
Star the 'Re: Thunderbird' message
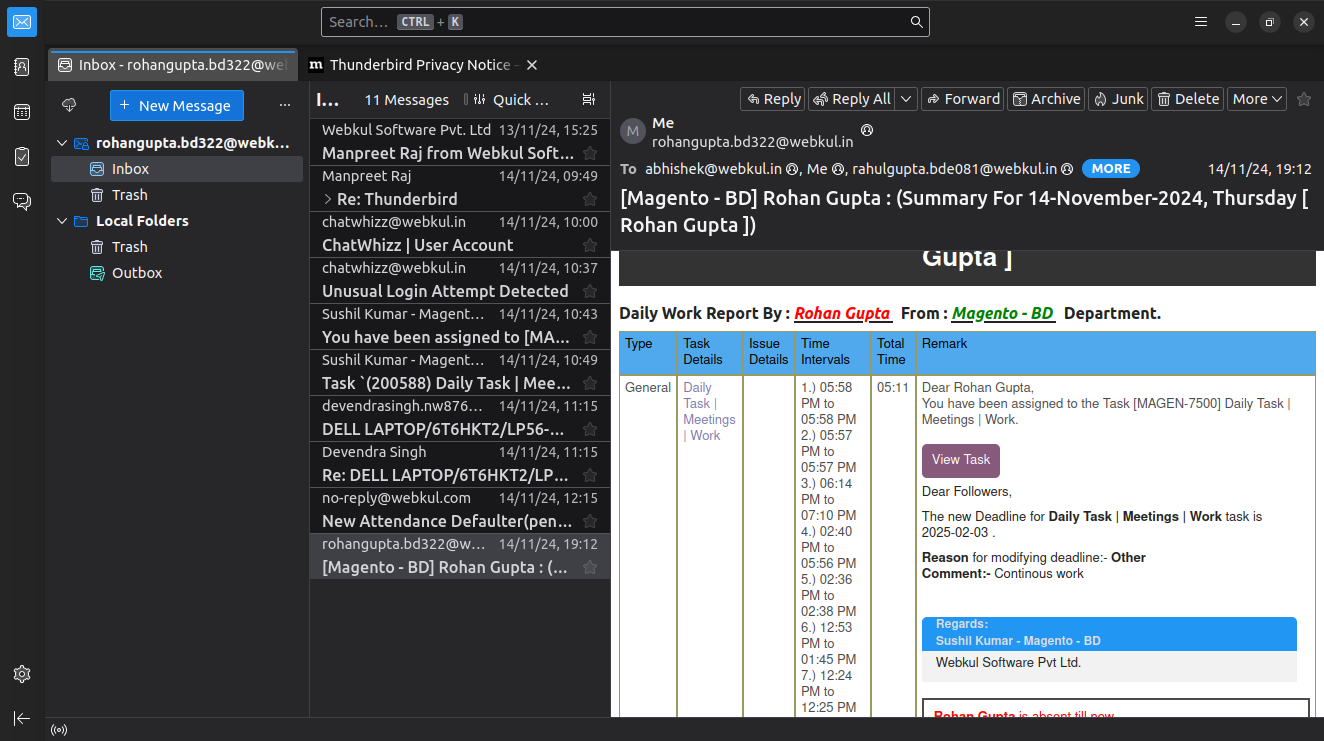pyautogui.click(x=590, y=199)
